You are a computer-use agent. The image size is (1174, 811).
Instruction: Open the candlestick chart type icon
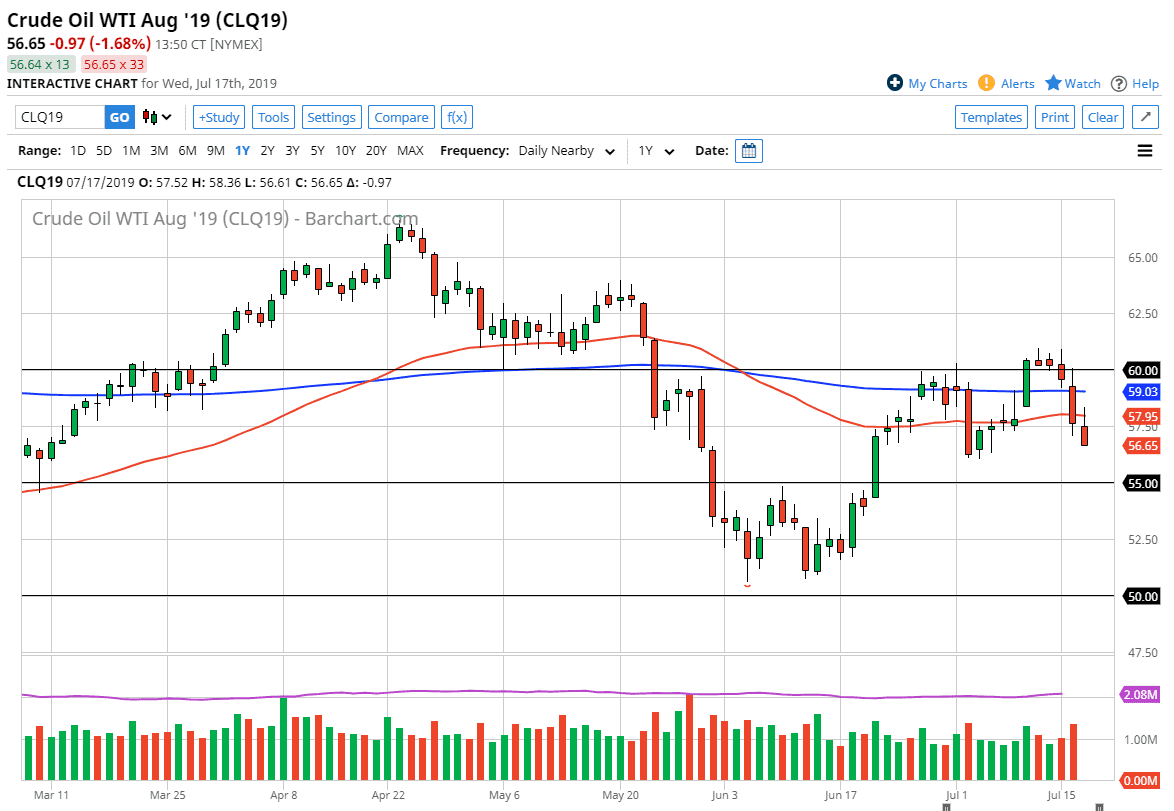(x=147, y=117)
